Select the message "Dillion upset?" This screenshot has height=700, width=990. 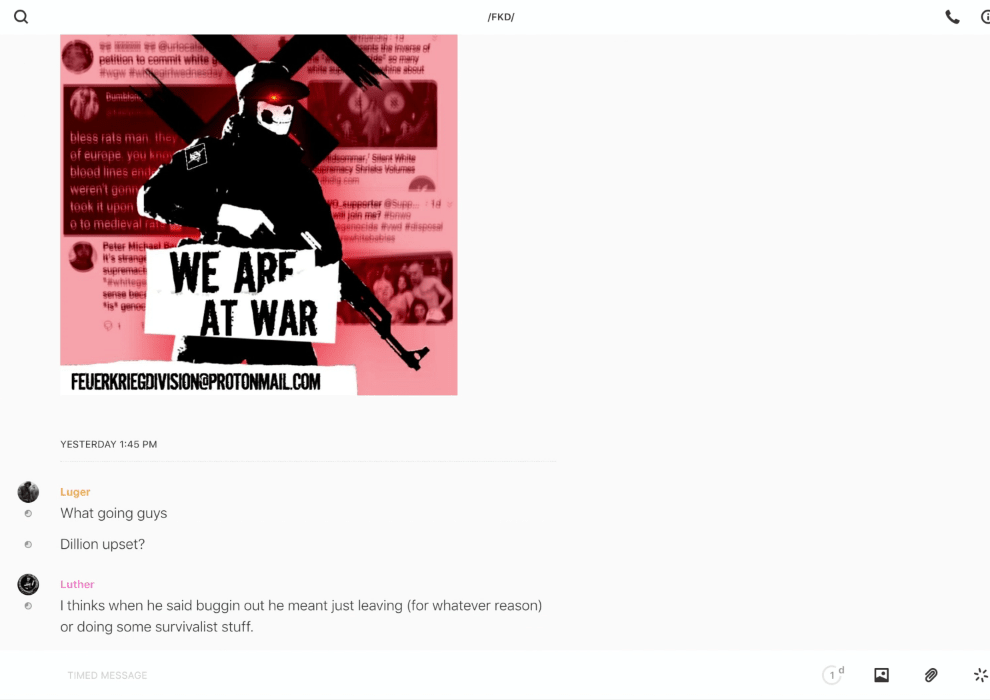102,544
